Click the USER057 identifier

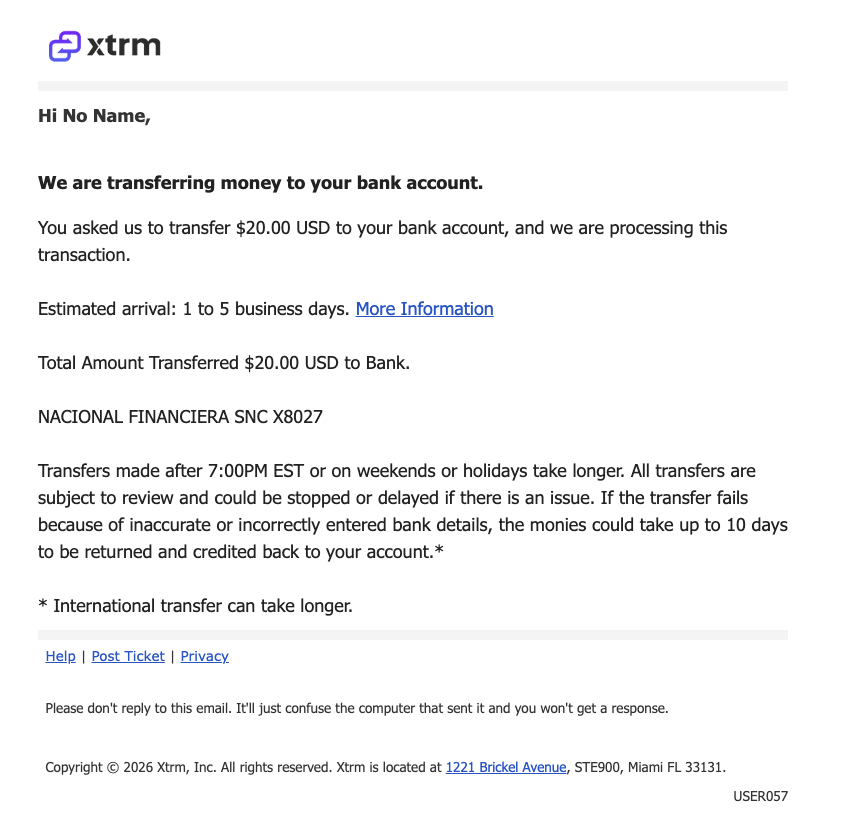pyautogui.click(x=761, y=796)
